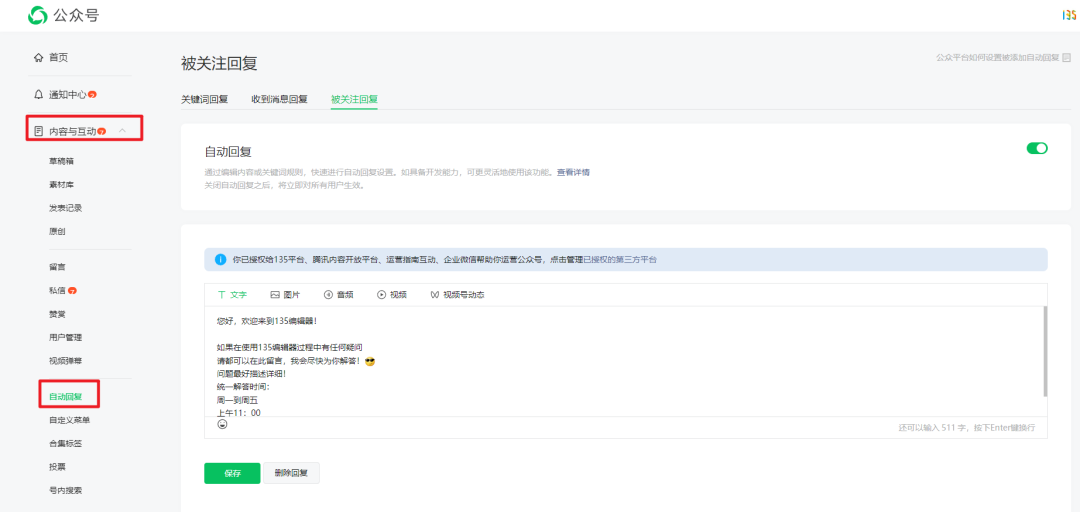The height and width of the screenshot is (512, 1080).
Task: Open 素材库 in the sidebar
Action: 61,185
